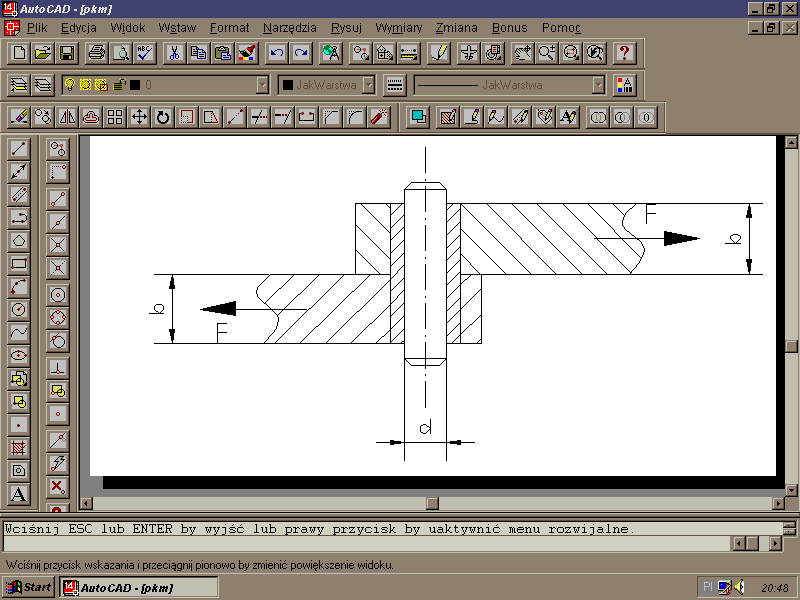800x600 pixels.
Task: Expand the layer control dropdown
Action: 262,85
